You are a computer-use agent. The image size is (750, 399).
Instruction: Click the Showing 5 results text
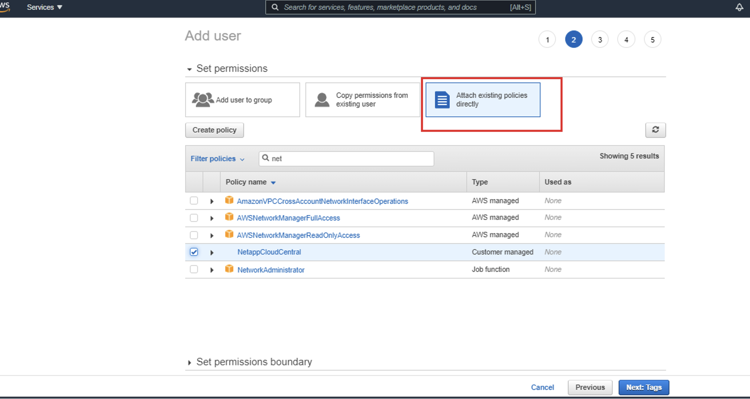[x=629, y=156]
